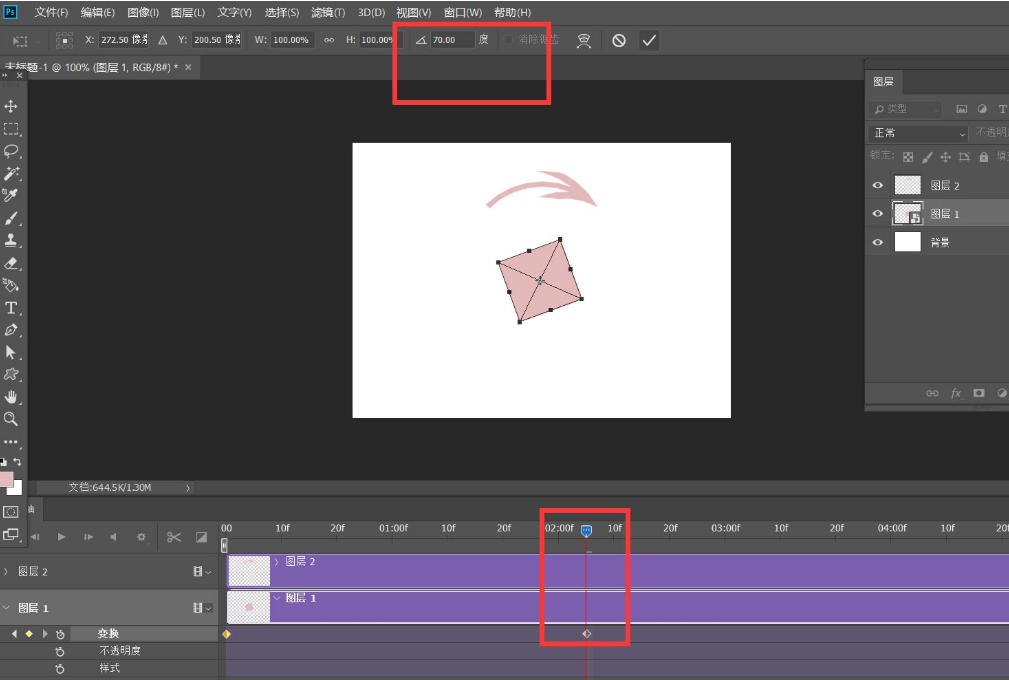Toggle the 不透明度 keyframe stopwatch
This screenshot has width=1009, height=680.
click(60, 651)
